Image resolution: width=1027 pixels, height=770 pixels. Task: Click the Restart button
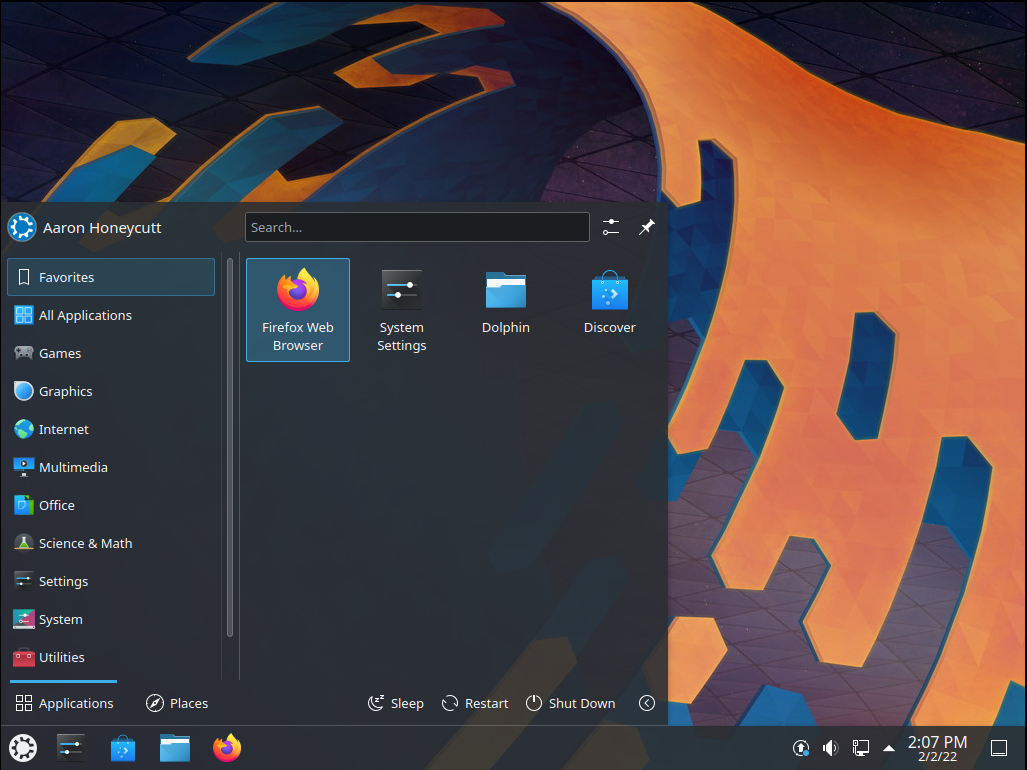point(475,703)
